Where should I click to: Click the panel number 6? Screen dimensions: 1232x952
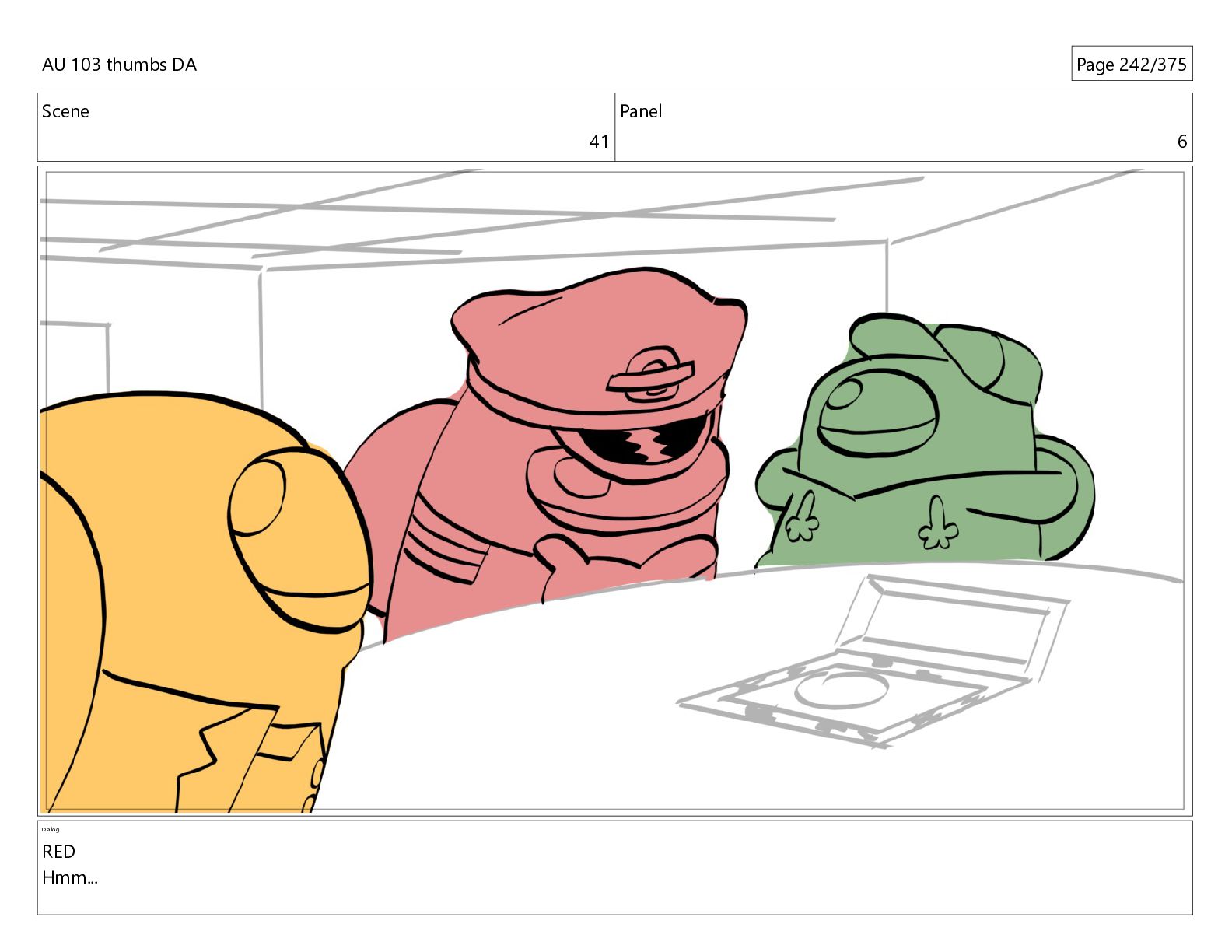1181,142
